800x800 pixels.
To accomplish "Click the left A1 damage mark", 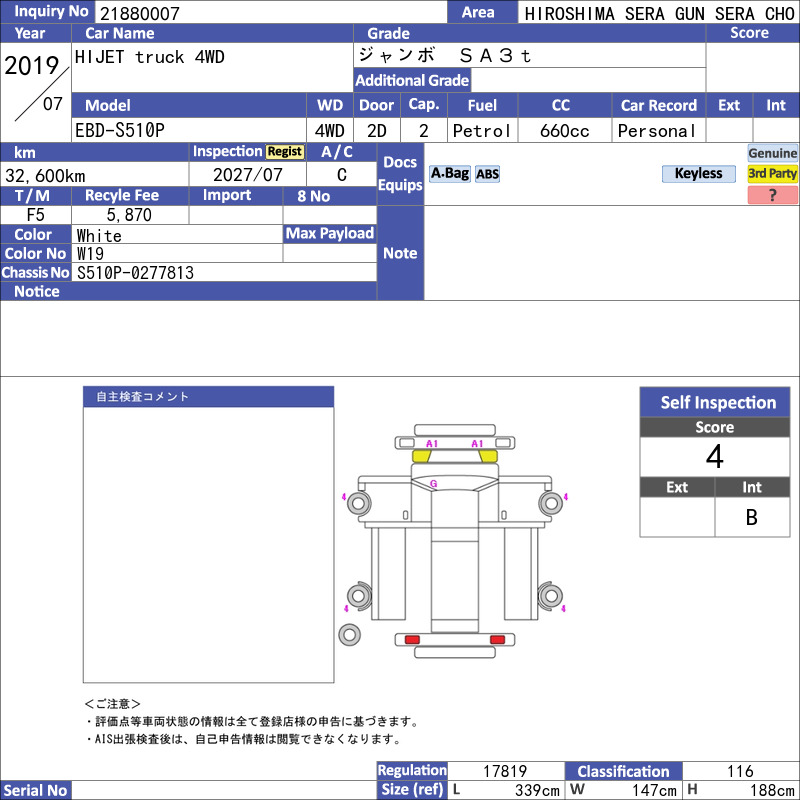I will (432, 443).
